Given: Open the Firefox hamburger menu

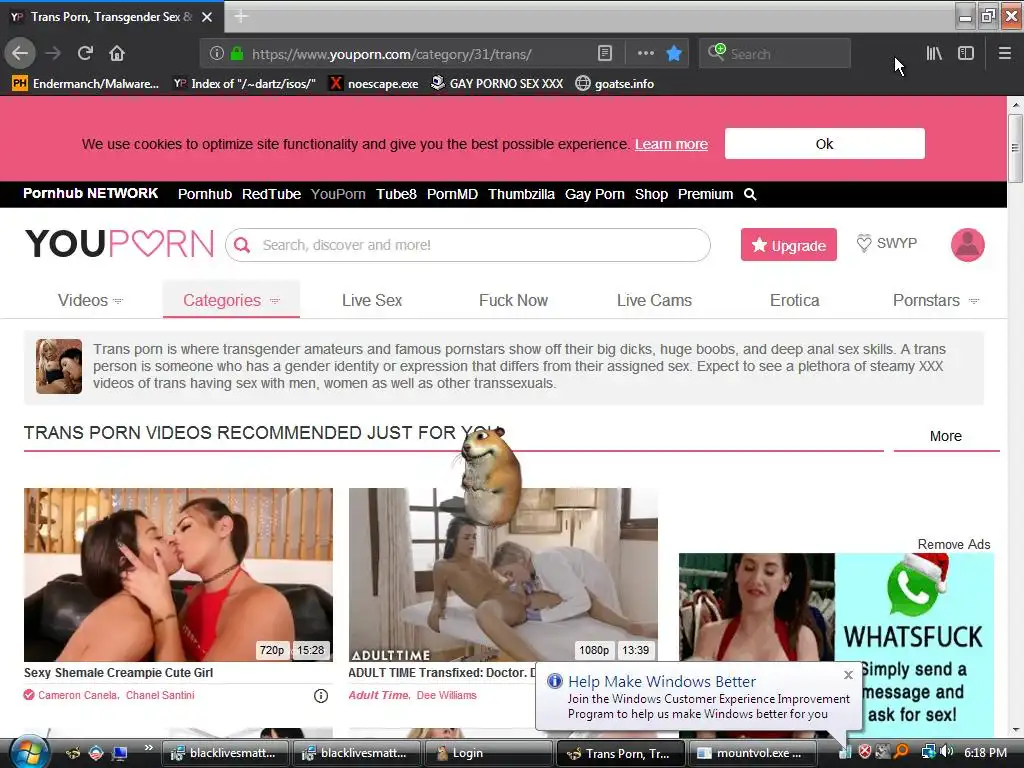Looking at the screenshot, I should tap(1005, 54).
